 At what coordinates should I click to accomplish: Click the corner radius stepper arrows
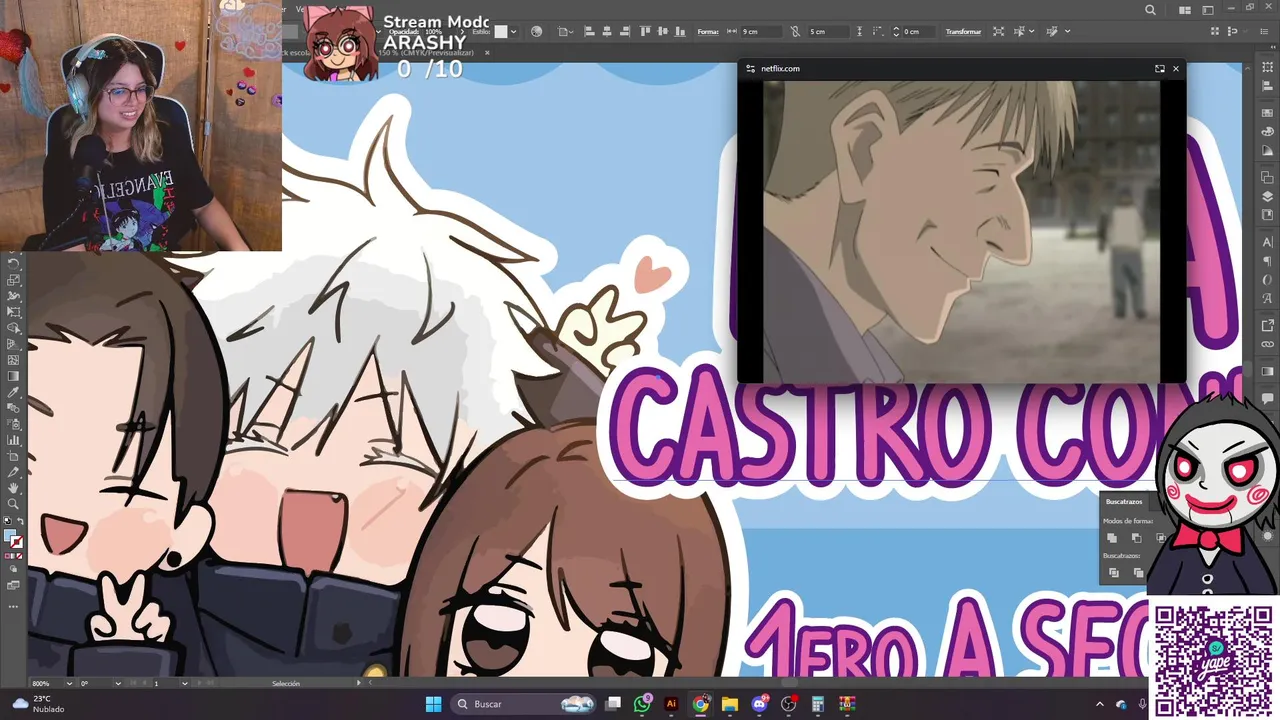tap(896, 31)
